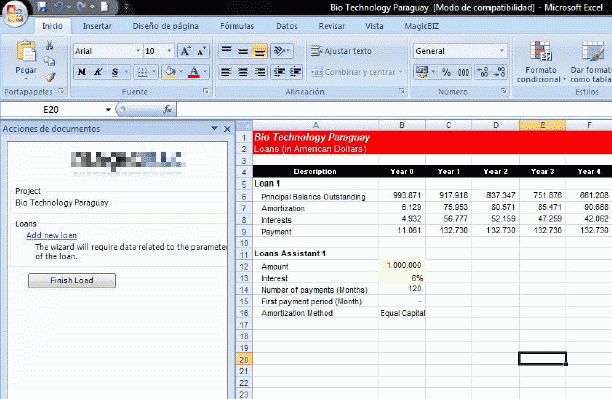Switch to the Fórmulas tab
This screenshot has height=399, width=612.
point(237,26)
